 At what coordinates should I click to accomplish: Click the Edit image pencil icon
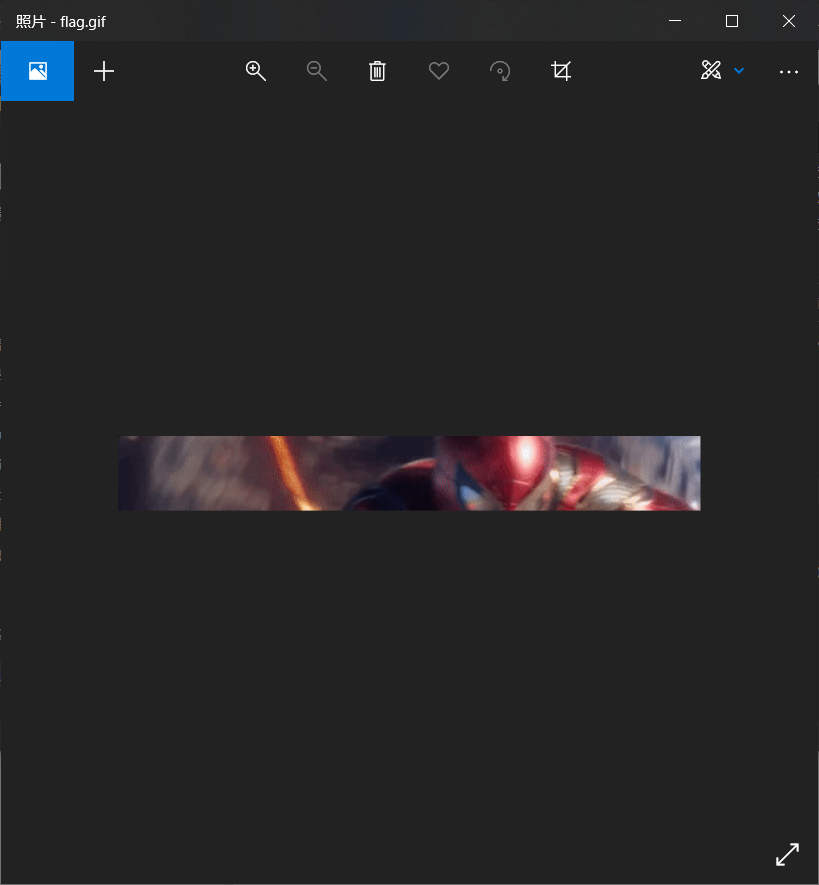pyautogui.click(x=710, y=71)
